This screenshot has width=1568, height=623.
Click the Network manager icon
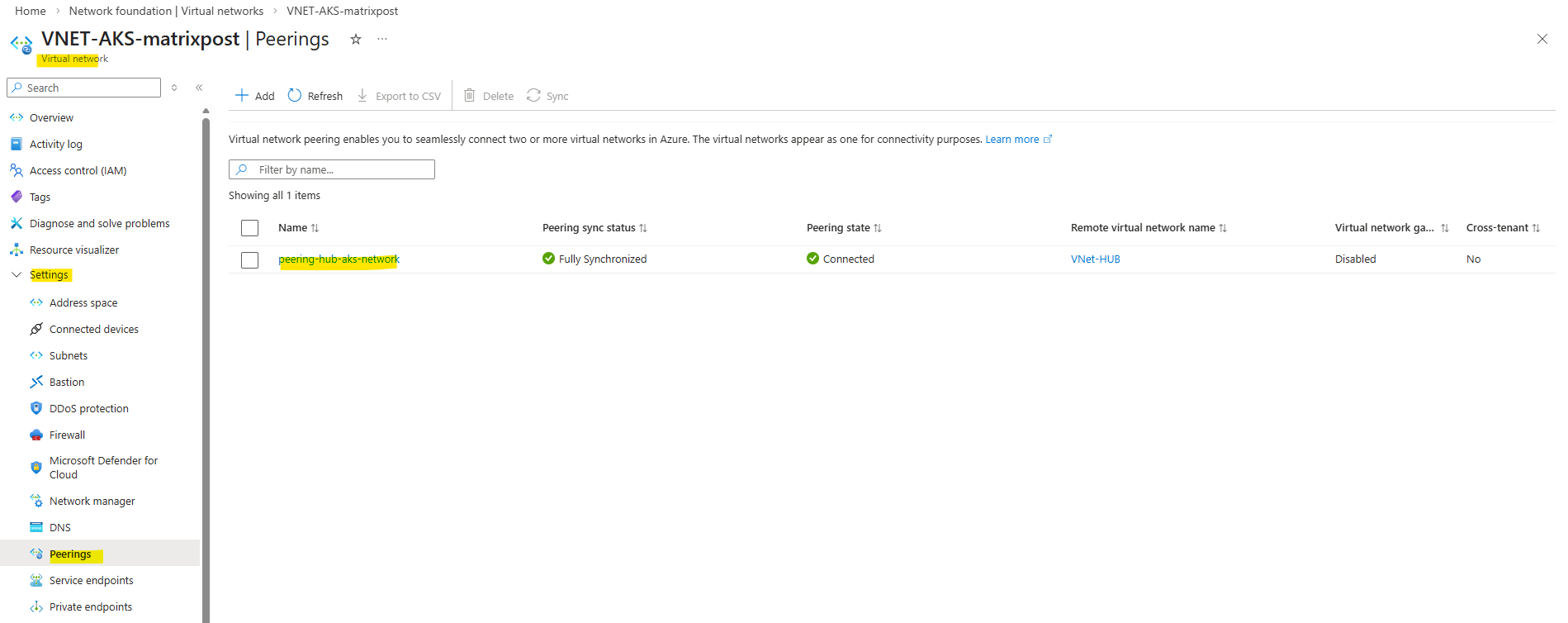(36, 501)
